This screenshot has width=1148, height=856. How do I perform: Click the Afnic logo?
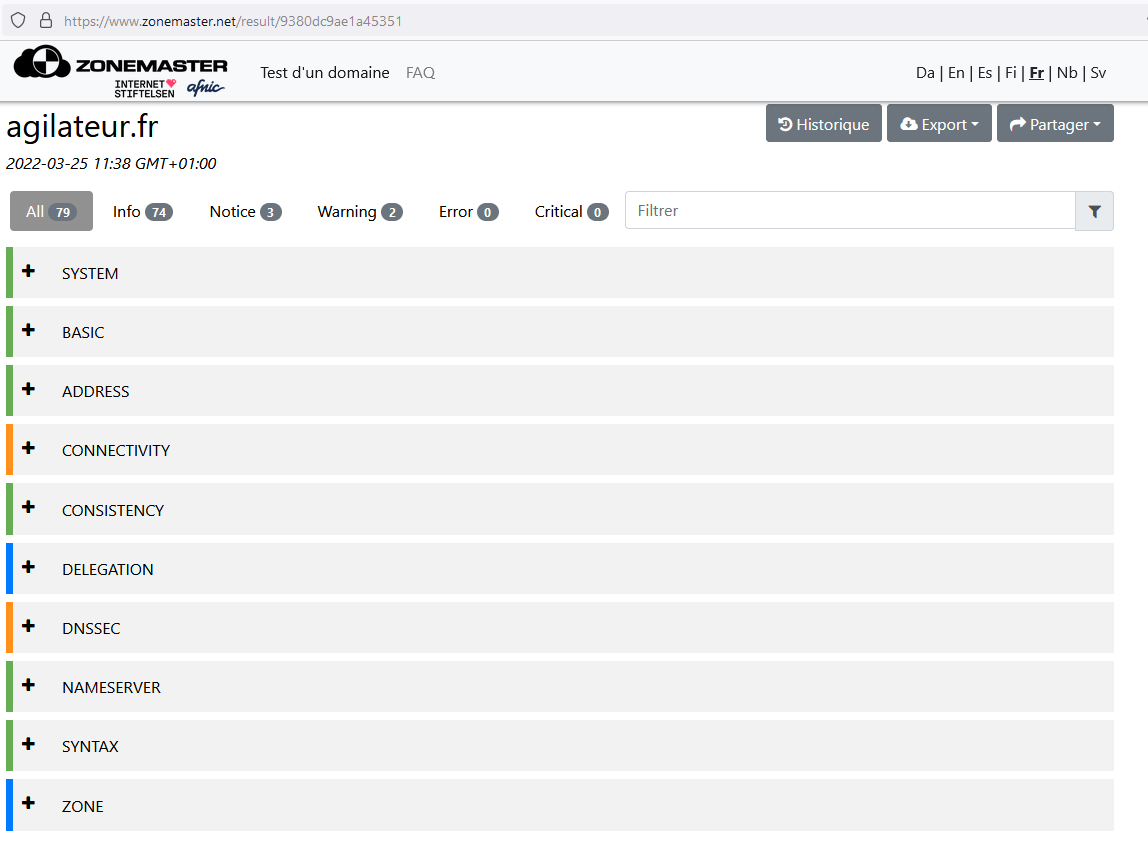pos(205,88)
